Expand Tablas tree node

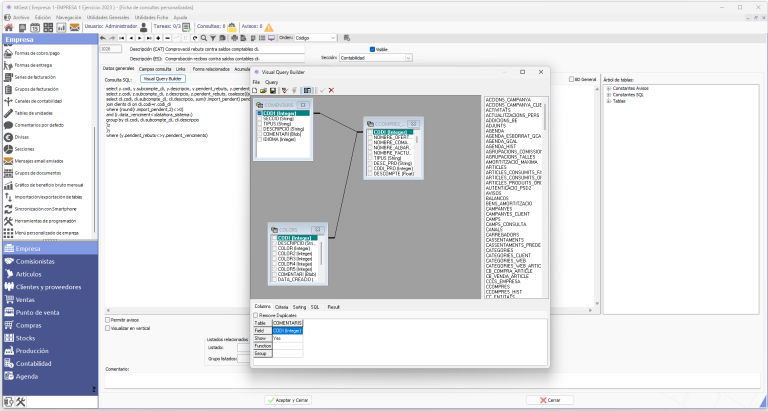pyautogui.click(x=609, y=101)
